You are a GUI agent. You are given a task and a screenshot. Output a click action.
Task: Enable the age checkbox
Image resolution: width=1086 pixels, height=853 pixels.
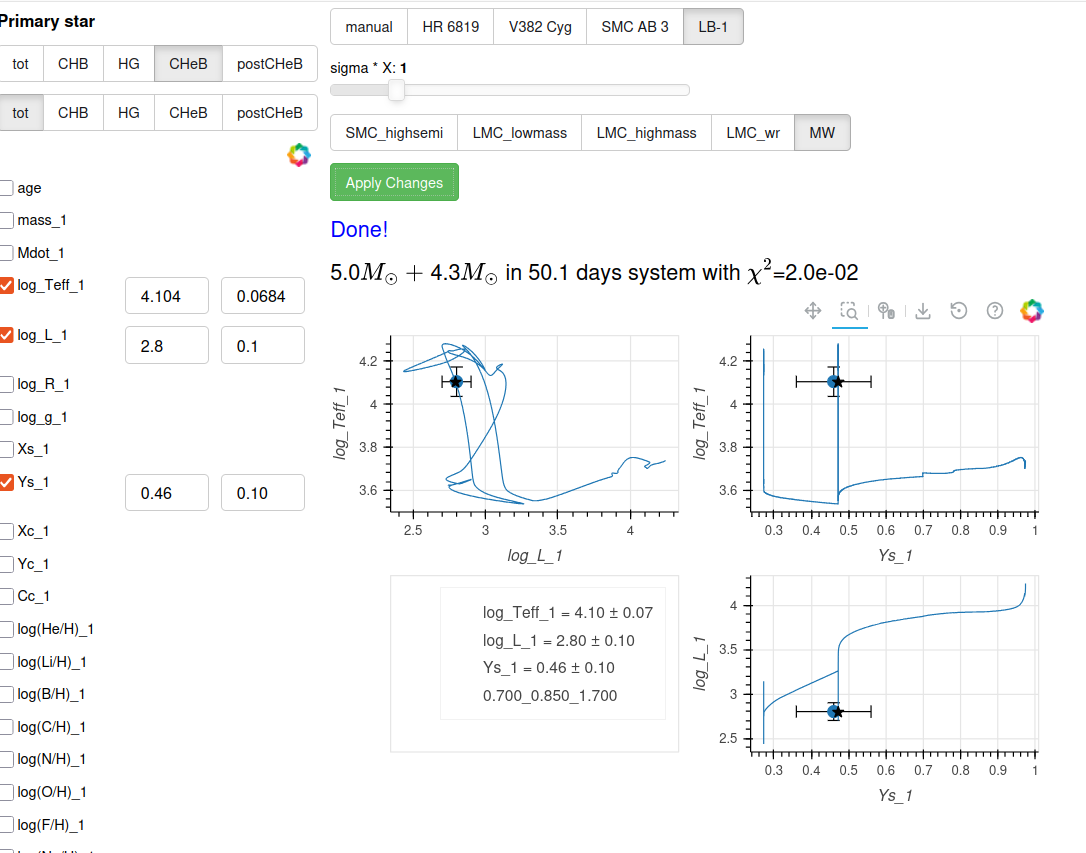7,188
